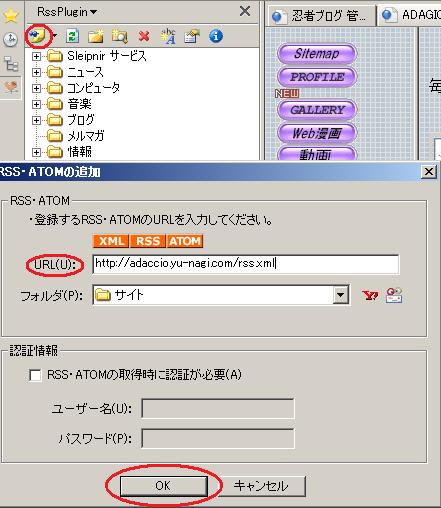
Task: Expand the 音楽 folder
Action: 36,104
